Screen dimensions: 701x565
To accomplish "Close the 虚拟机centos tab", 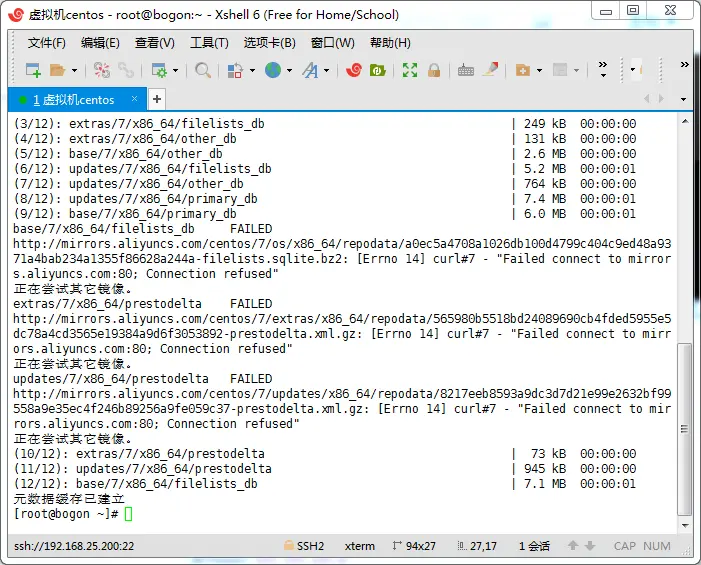I will [135, 99].
